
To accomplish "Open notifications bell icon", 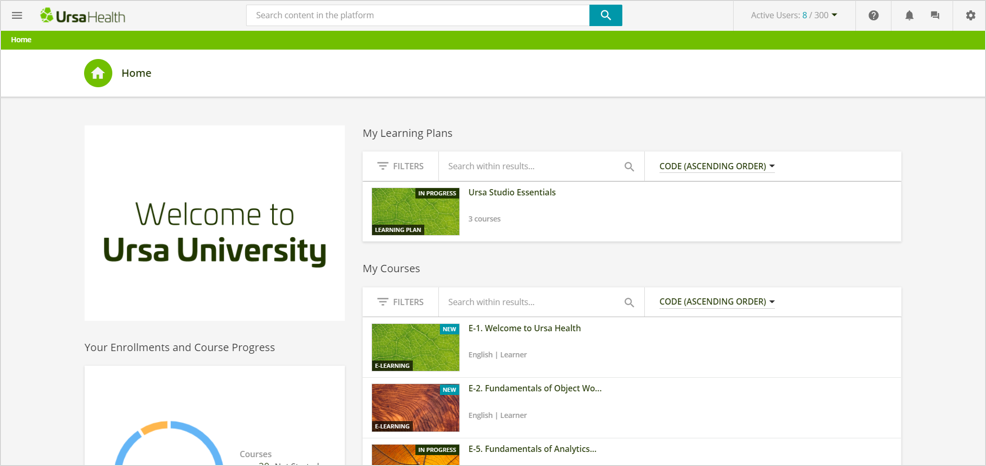I will (x=909, y=16).
